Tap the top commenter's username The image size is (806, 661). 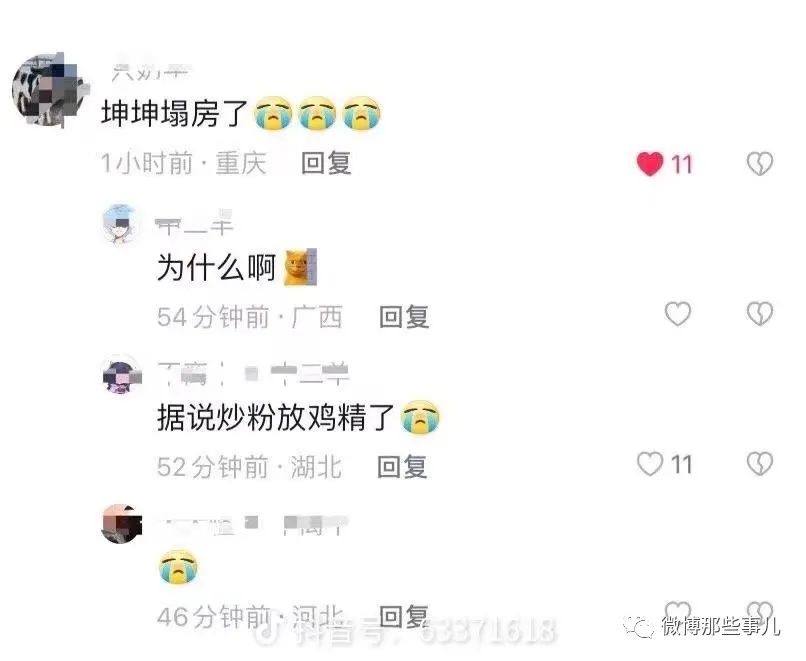point(151,72)
